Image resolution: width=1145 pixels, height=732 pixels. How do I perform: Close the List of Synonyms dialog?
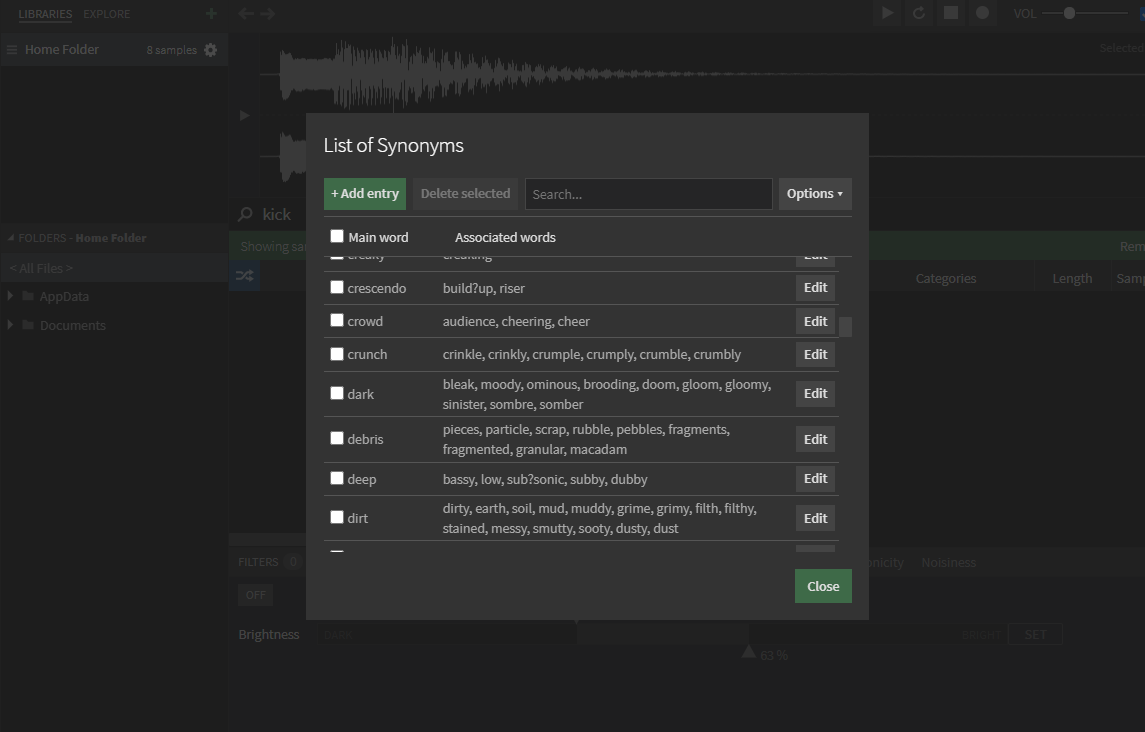pyautogui.click(x=823, y=586)
